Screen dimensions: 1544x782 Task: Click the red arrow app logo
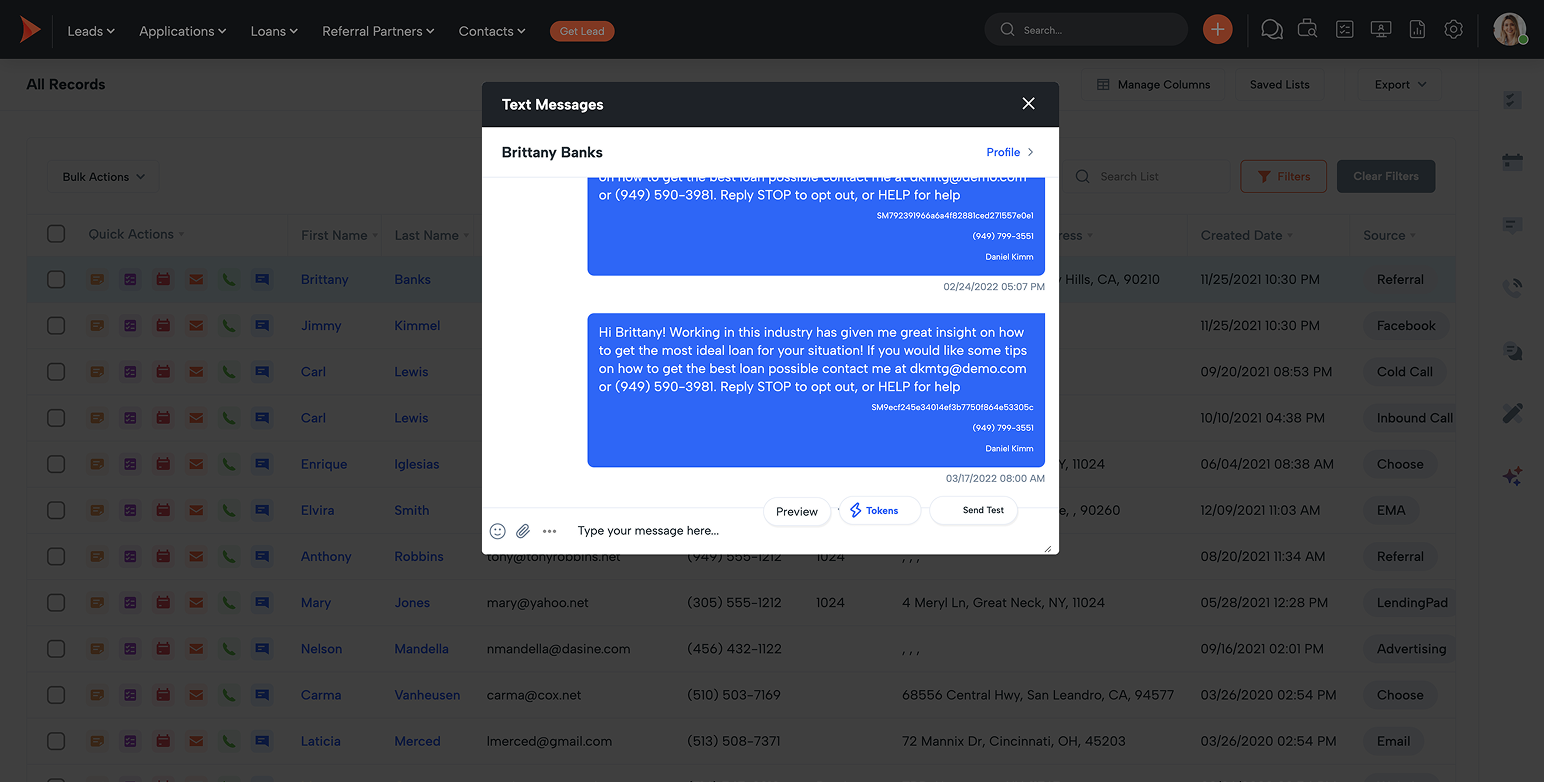click(30, 30)
